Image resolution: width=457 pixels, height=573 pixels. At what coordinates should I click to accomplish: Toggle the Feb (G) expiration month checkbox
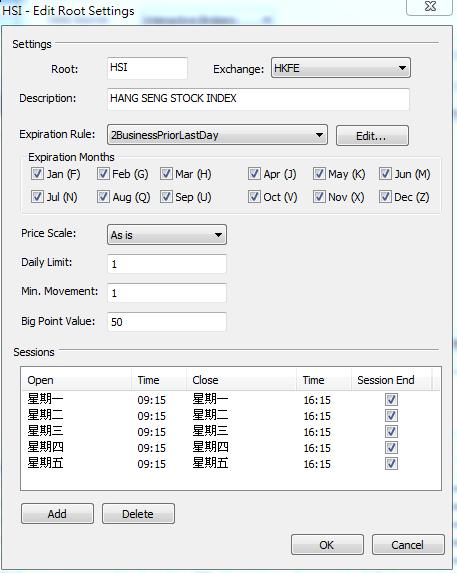(x=103, y=174)
